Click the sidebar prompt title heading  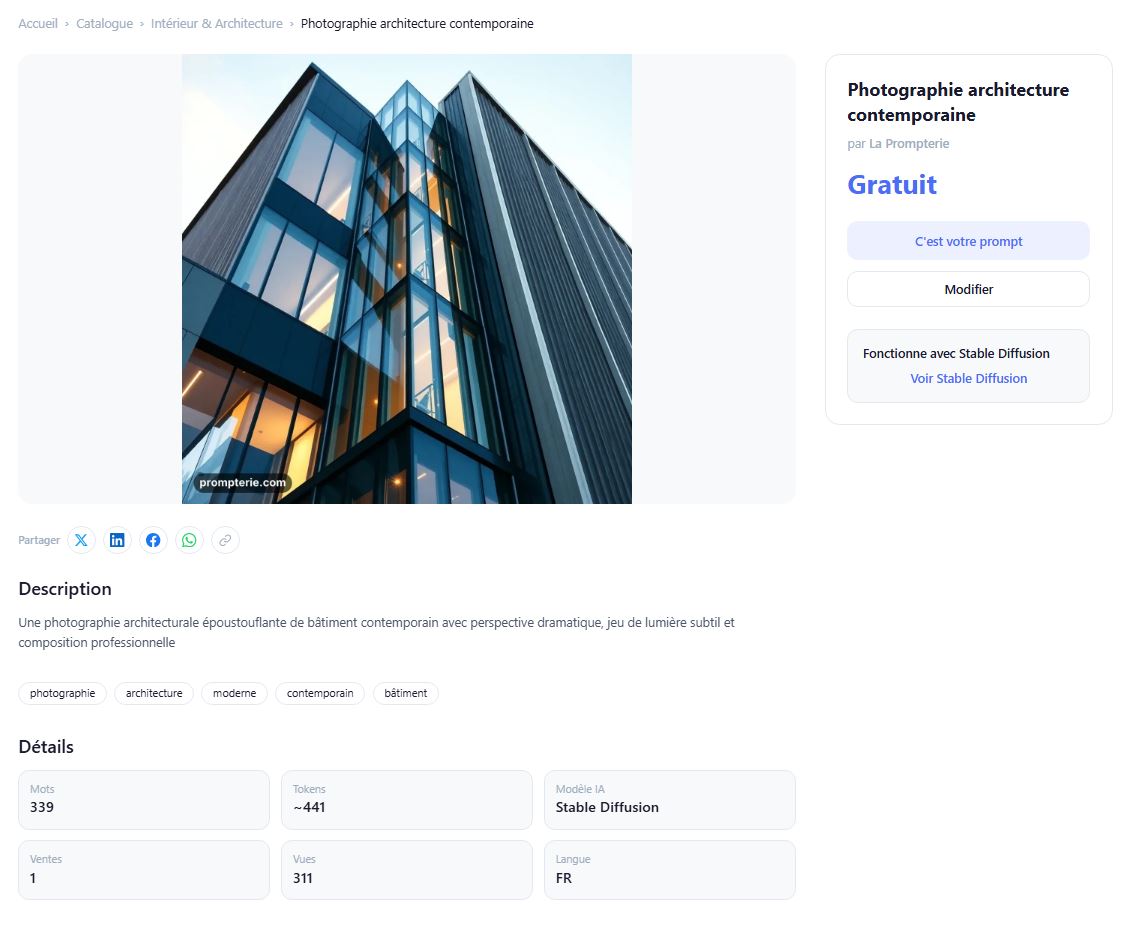[x=958, y=102]
